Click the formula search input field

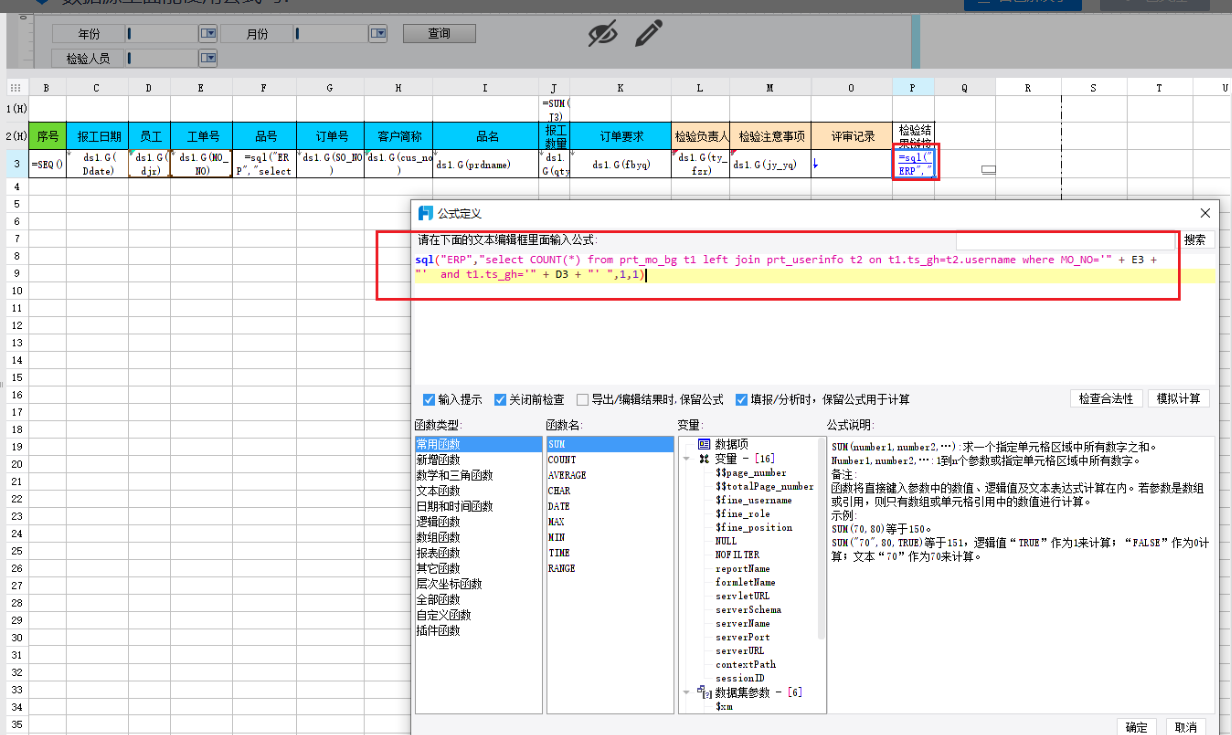point(1066,240)
